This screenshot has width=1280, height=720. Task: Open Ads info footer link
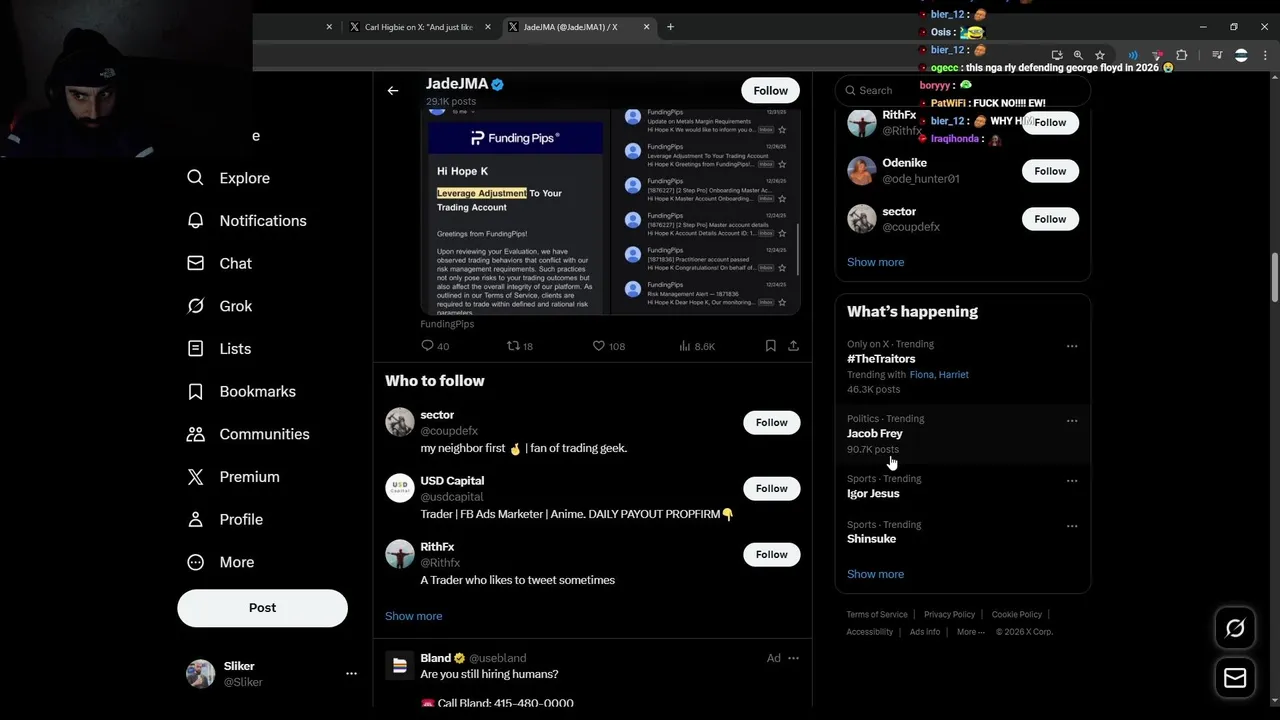(925, 632)
